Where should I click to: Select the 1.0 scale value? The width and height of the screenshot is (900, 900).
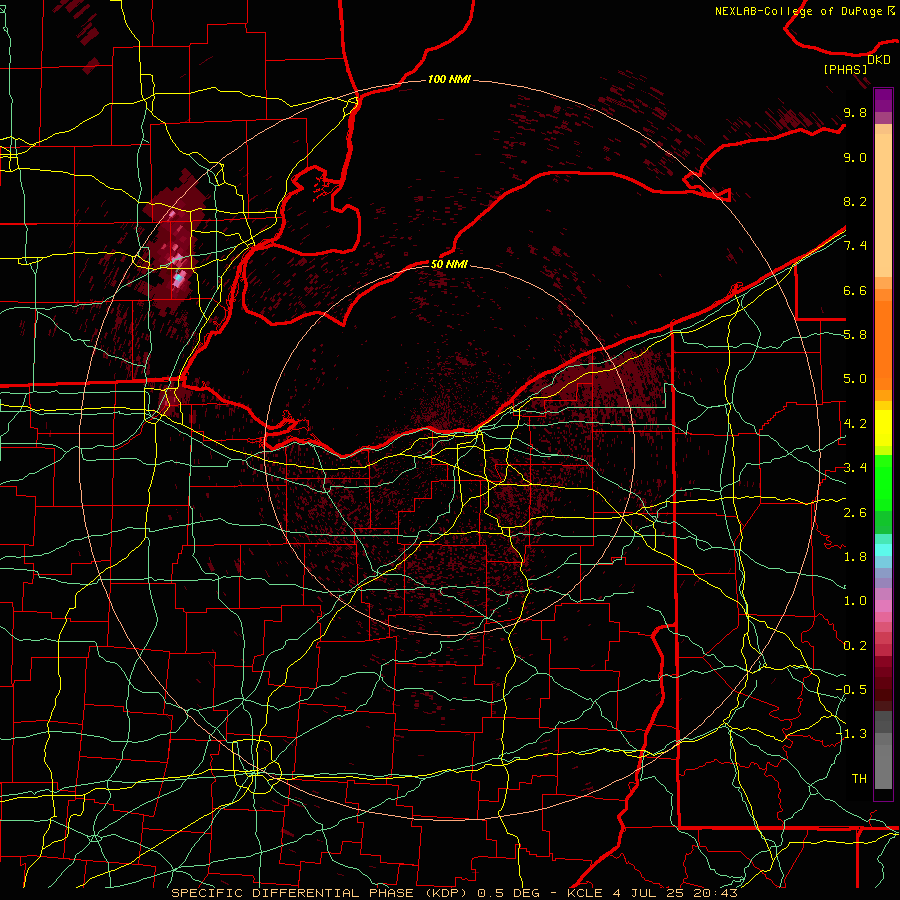coord(855,601)
